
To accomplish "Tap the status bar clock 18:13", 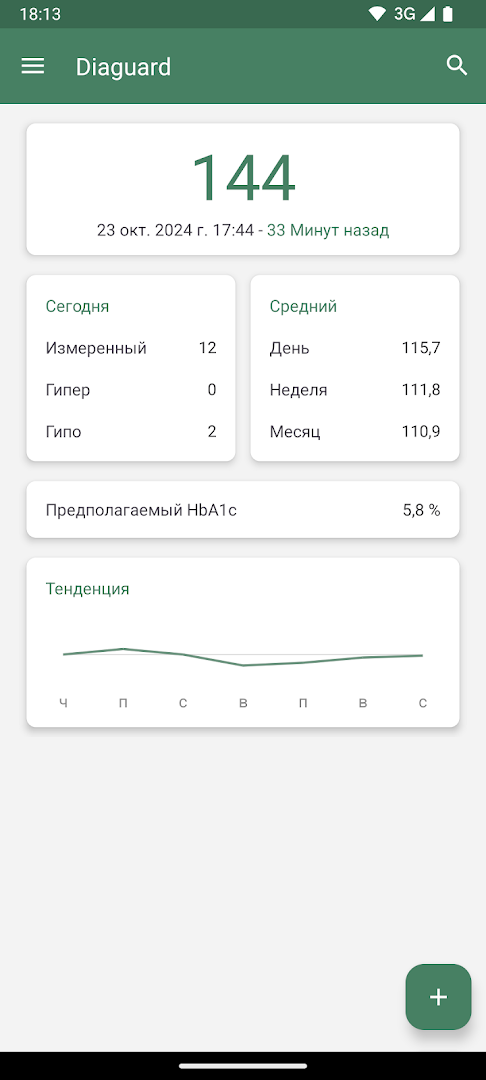I will click(40, 14).
